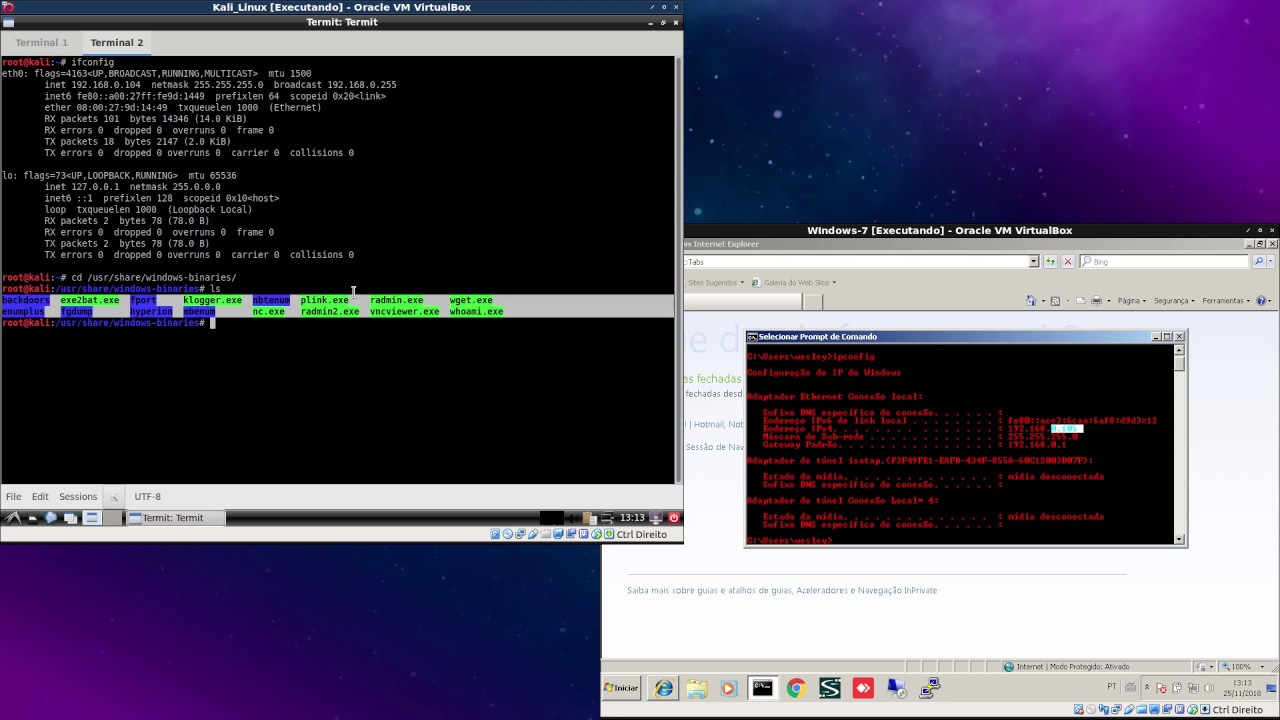Viewport: 1280px width, 720px height.
Task: Click the Kali panel clock showing 13:13
Action: (632, 518)
